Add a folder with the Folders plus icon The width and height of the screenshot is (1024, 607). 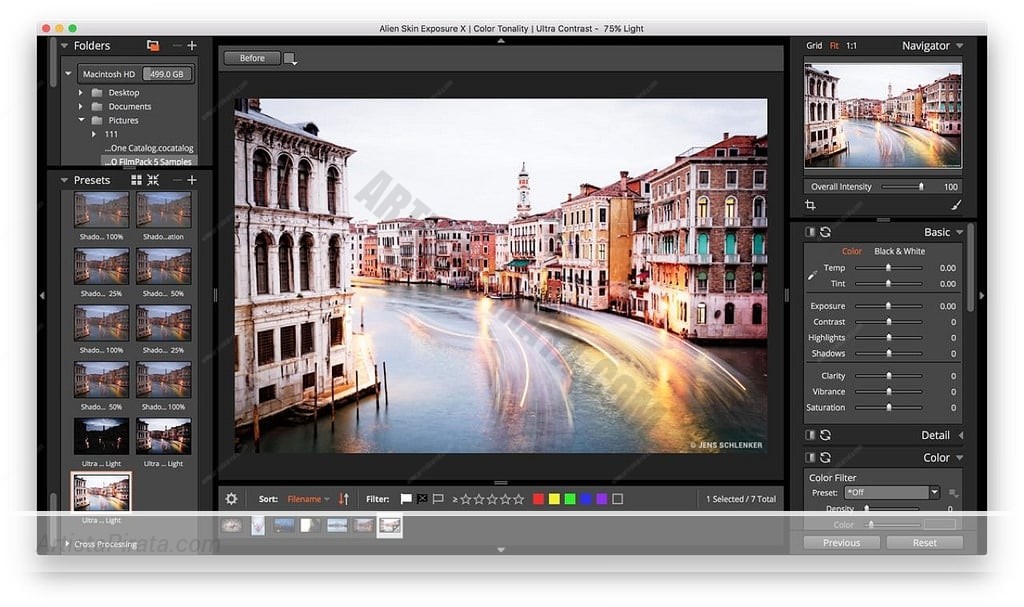point(192,45)
